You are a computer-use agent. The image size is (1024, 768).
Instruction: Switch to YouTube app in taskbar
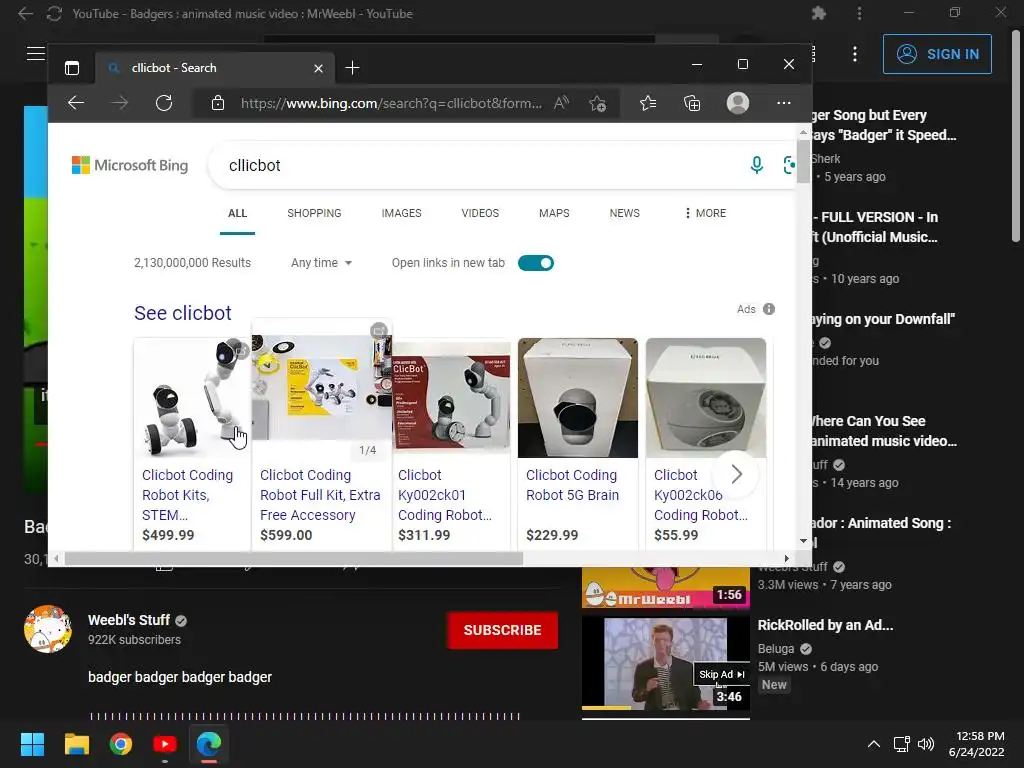point(165,744)
